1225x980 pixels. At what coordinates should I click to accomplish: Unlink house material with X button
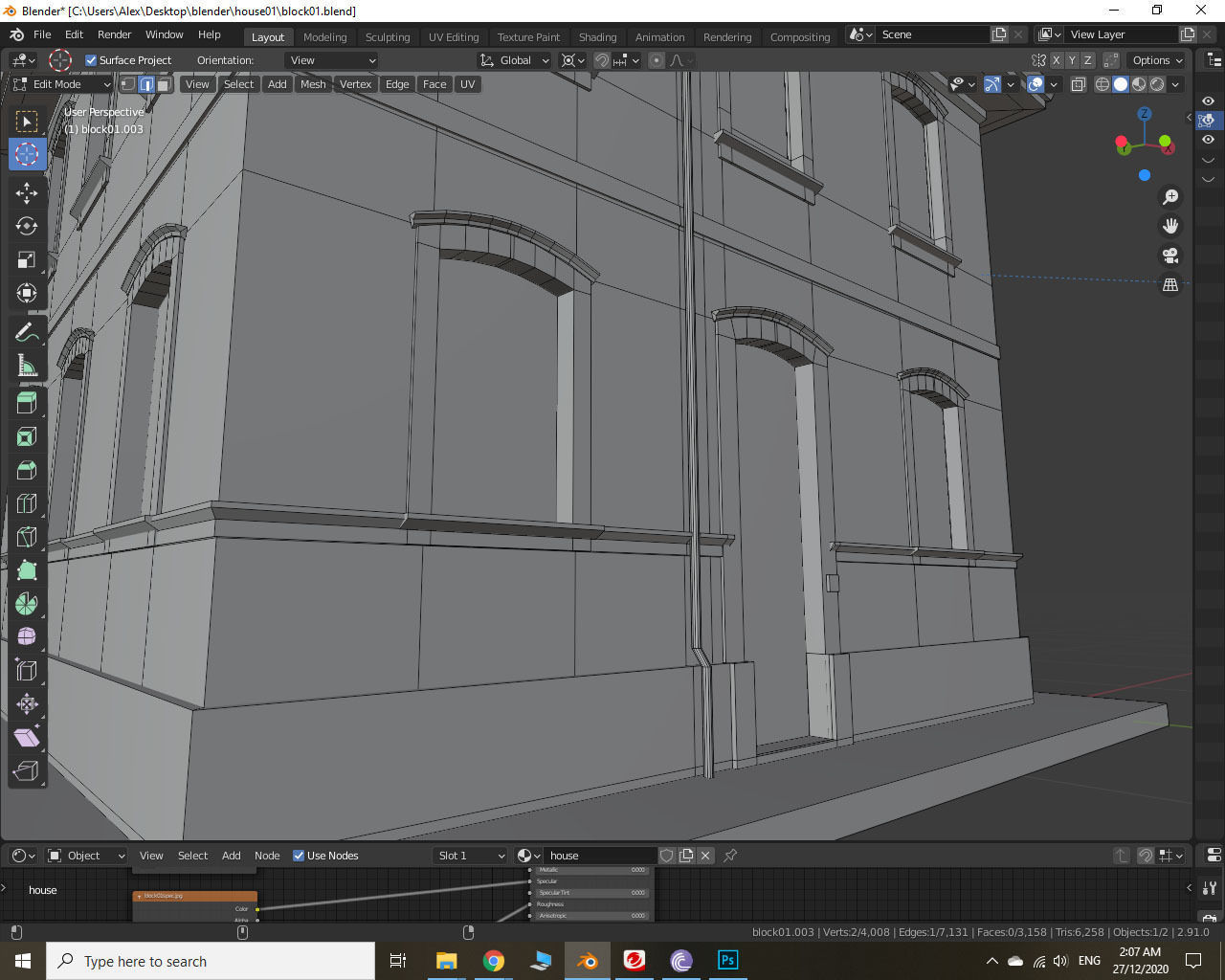(705, 856)
